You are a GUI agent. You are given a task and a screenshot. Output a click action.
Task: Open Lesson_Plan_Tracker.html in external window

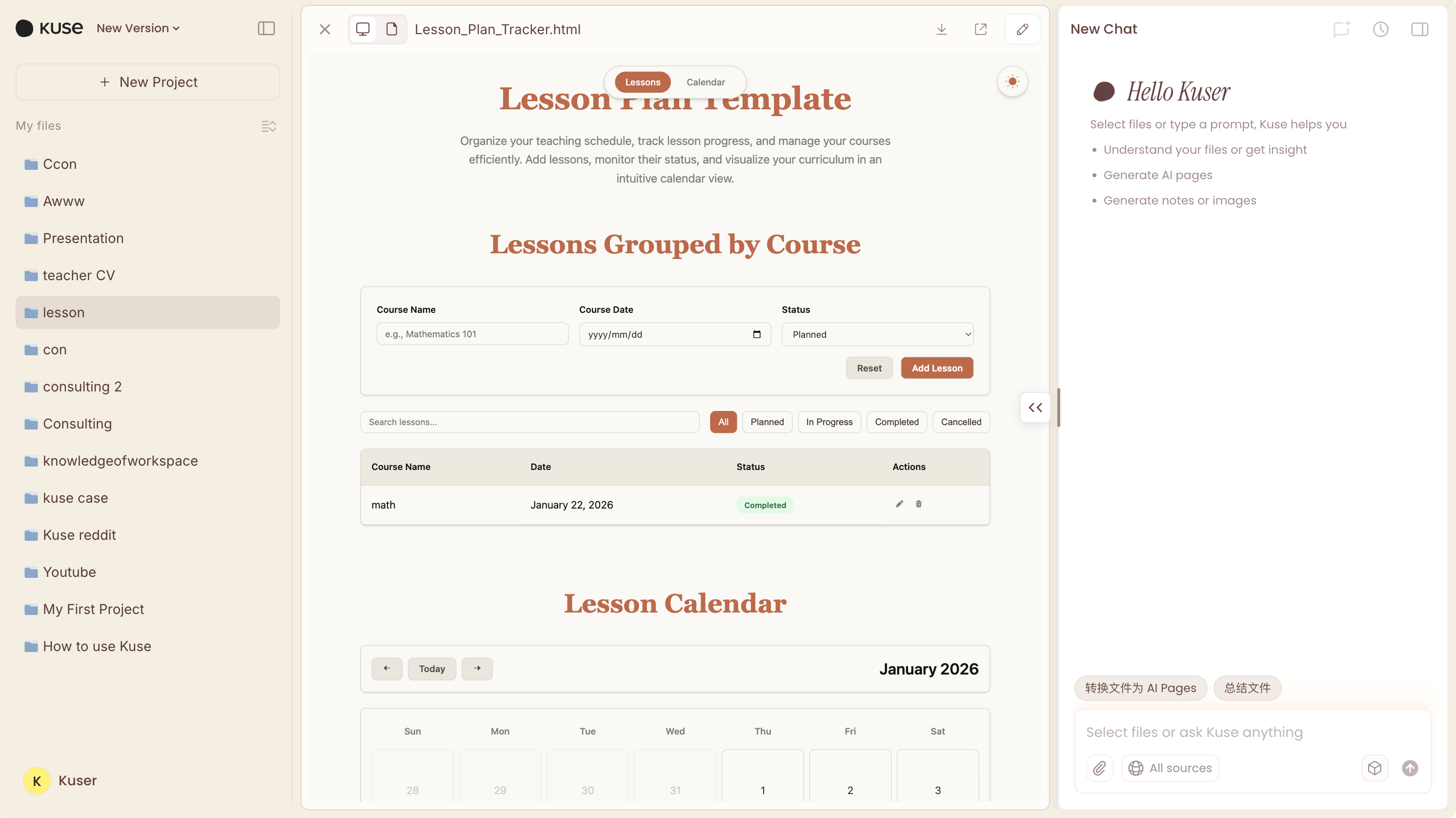[x=981, y=29]
